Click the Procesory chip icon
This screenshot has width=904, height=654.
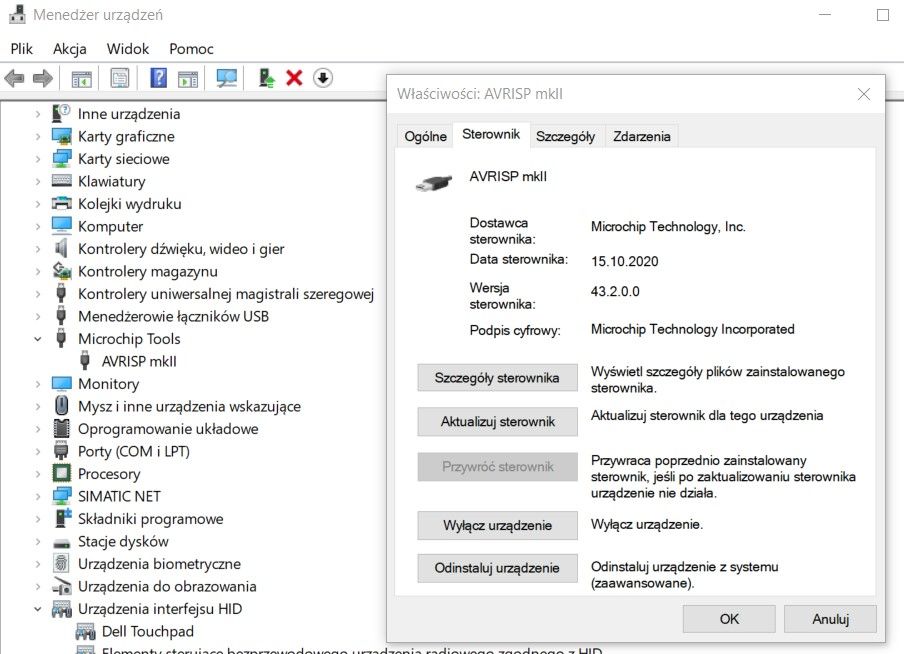click(61, 473)
